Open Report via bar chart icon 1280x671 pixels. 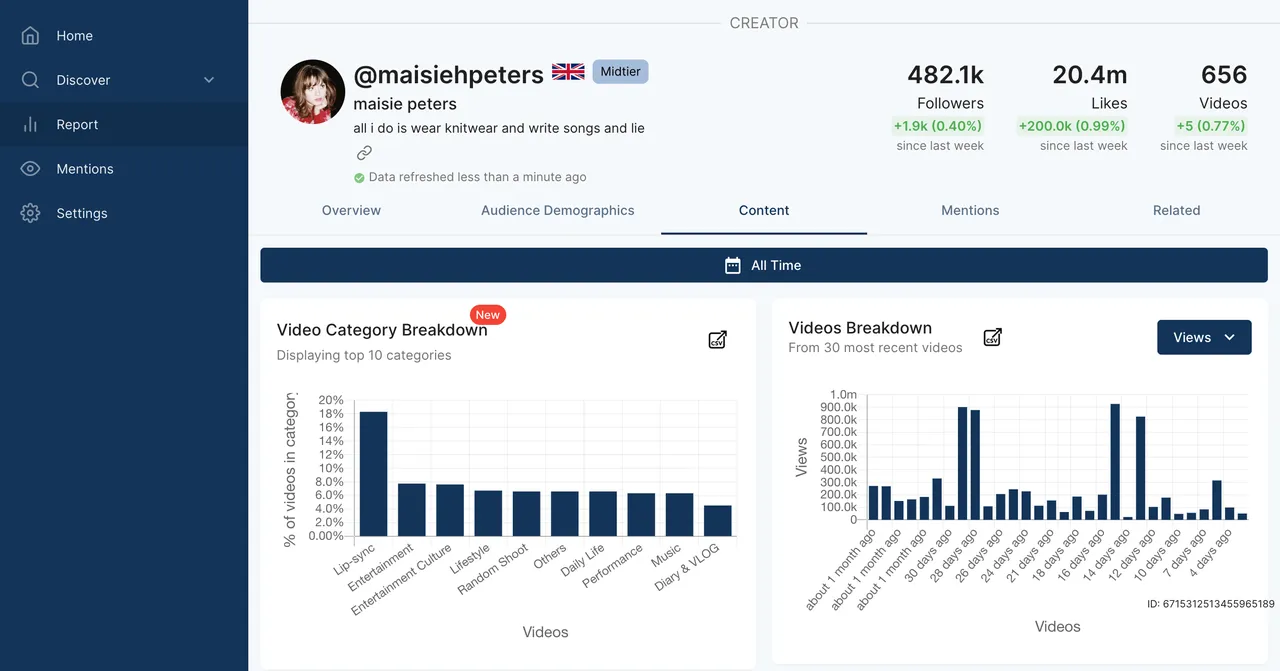click(30, 124)
